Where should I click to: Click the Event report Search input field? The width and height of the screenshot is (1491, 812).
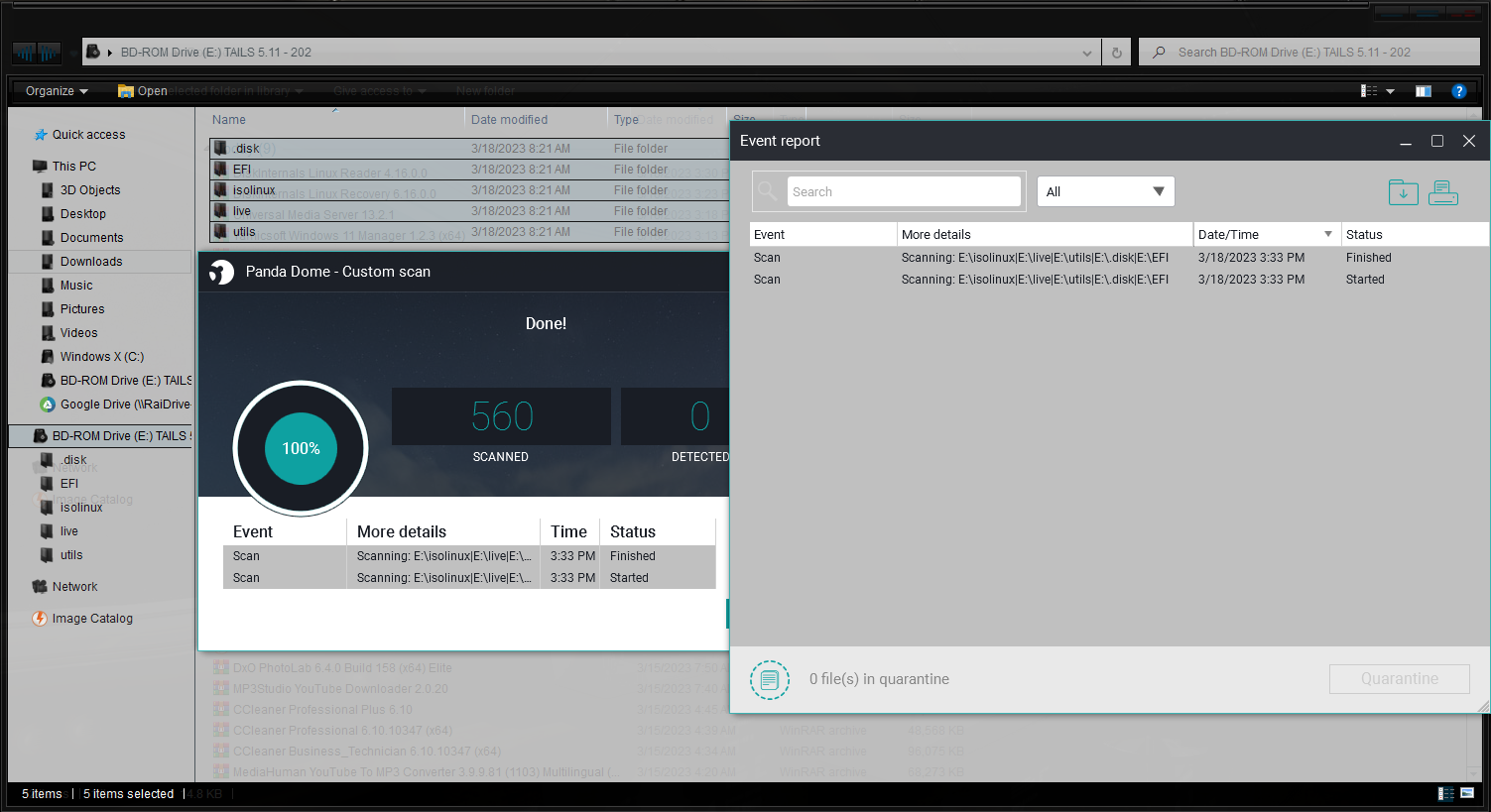(904, 192)
